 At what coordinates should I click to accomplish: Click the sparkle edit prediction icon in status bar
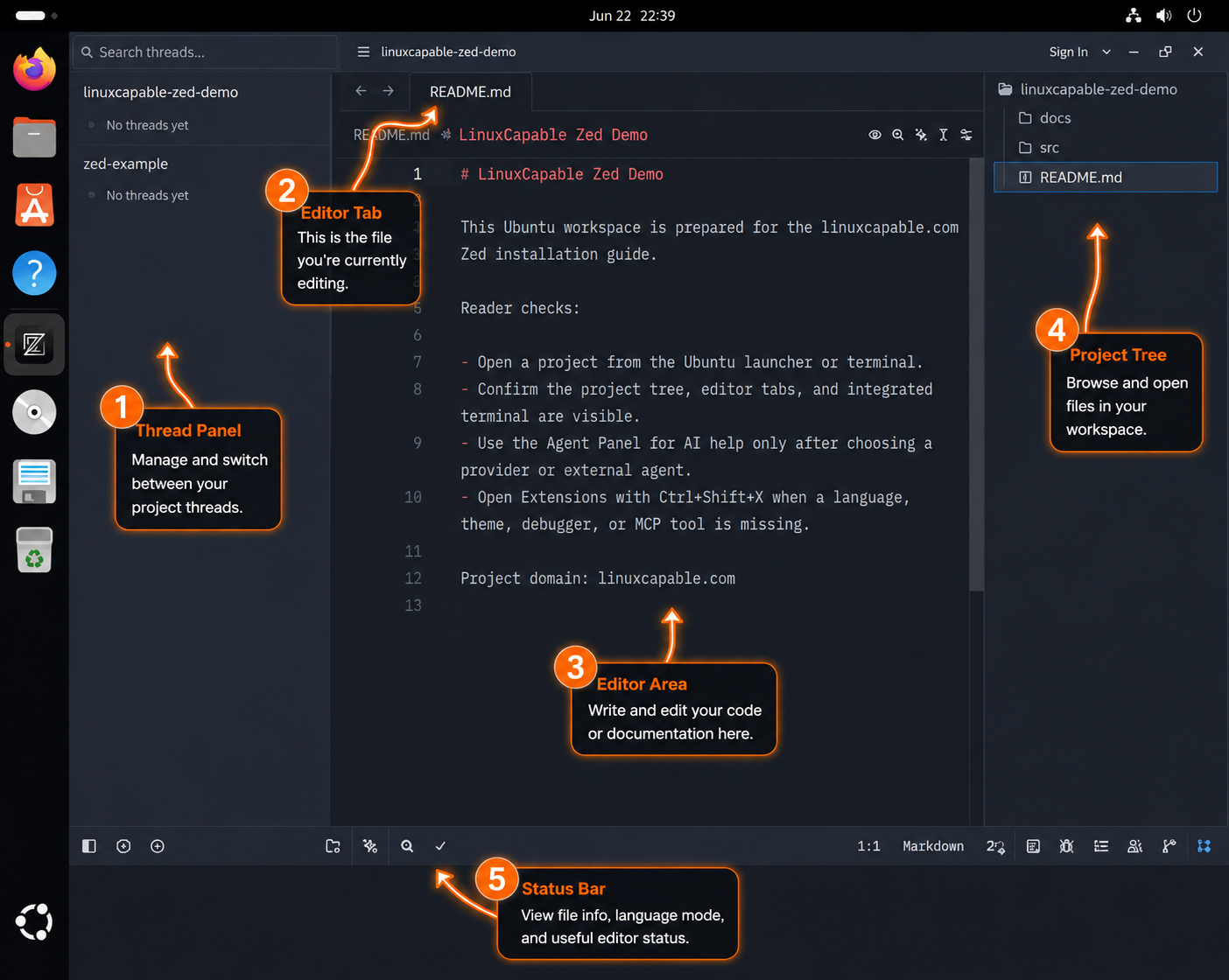coord(370,846)
